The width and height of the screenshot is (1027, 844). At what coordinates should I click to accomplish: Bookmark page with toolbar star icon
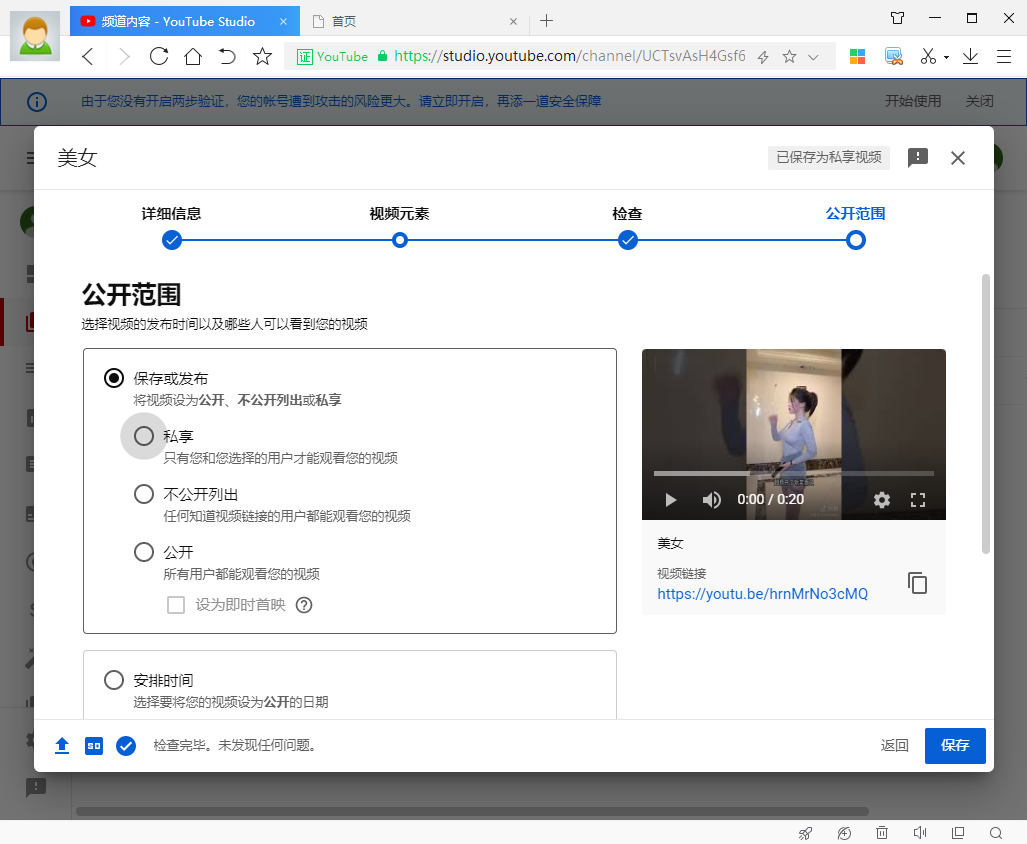click(262, 56)
